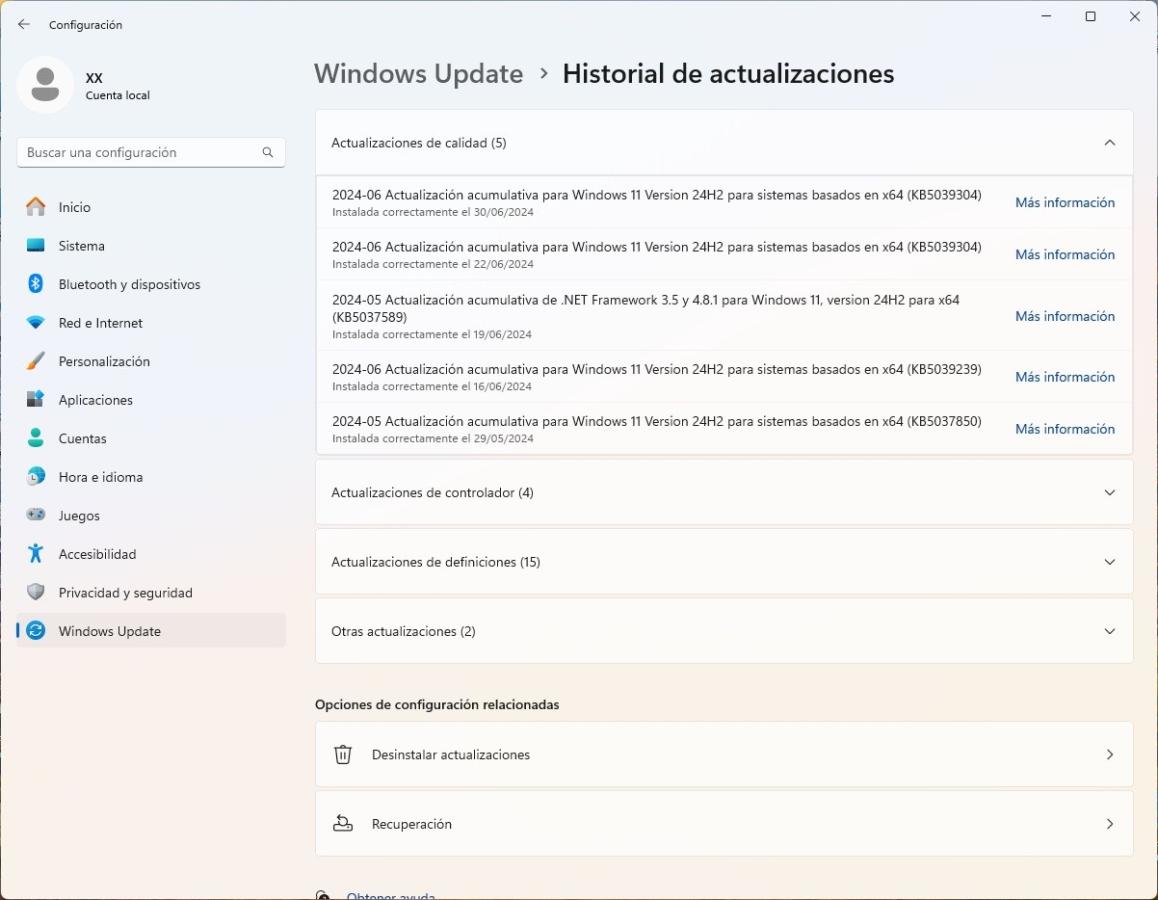Open Desinstalar actualizaciones chevron
Image resolution: width=1158 pixels, height=900 pixels.
[1109, 755]
